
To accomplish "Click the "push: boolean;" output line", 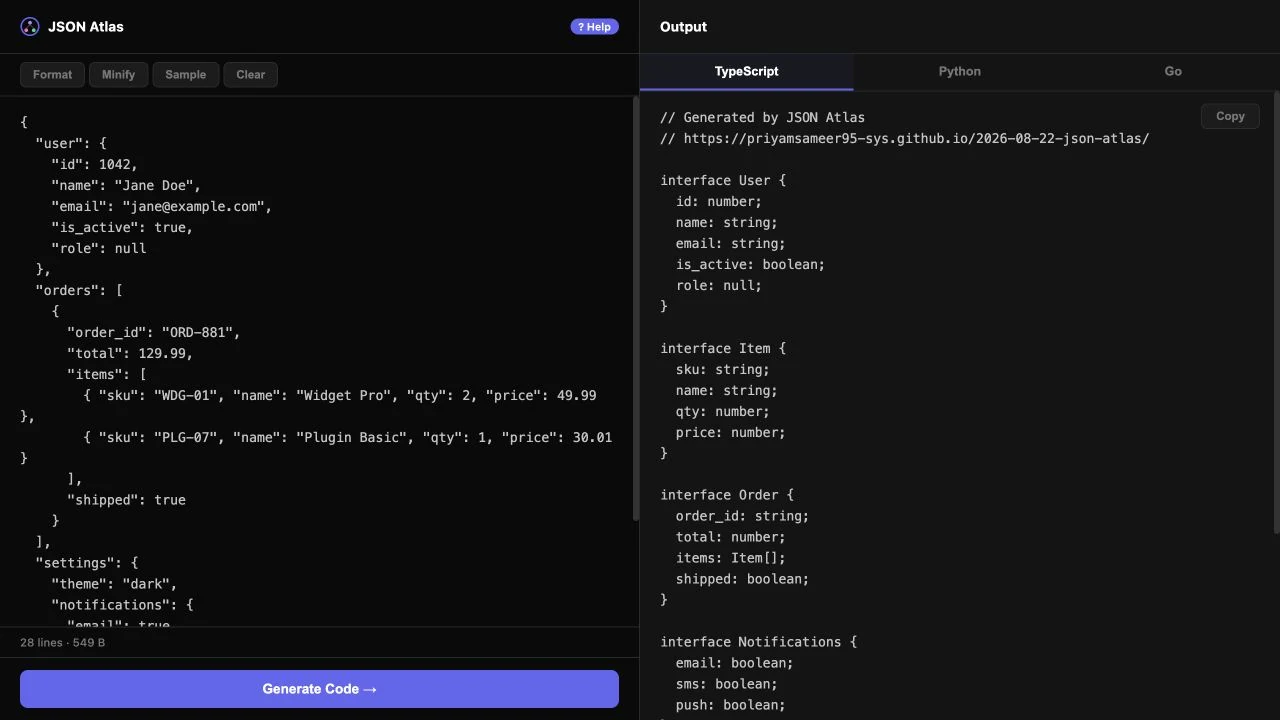I will coord(731,705).
